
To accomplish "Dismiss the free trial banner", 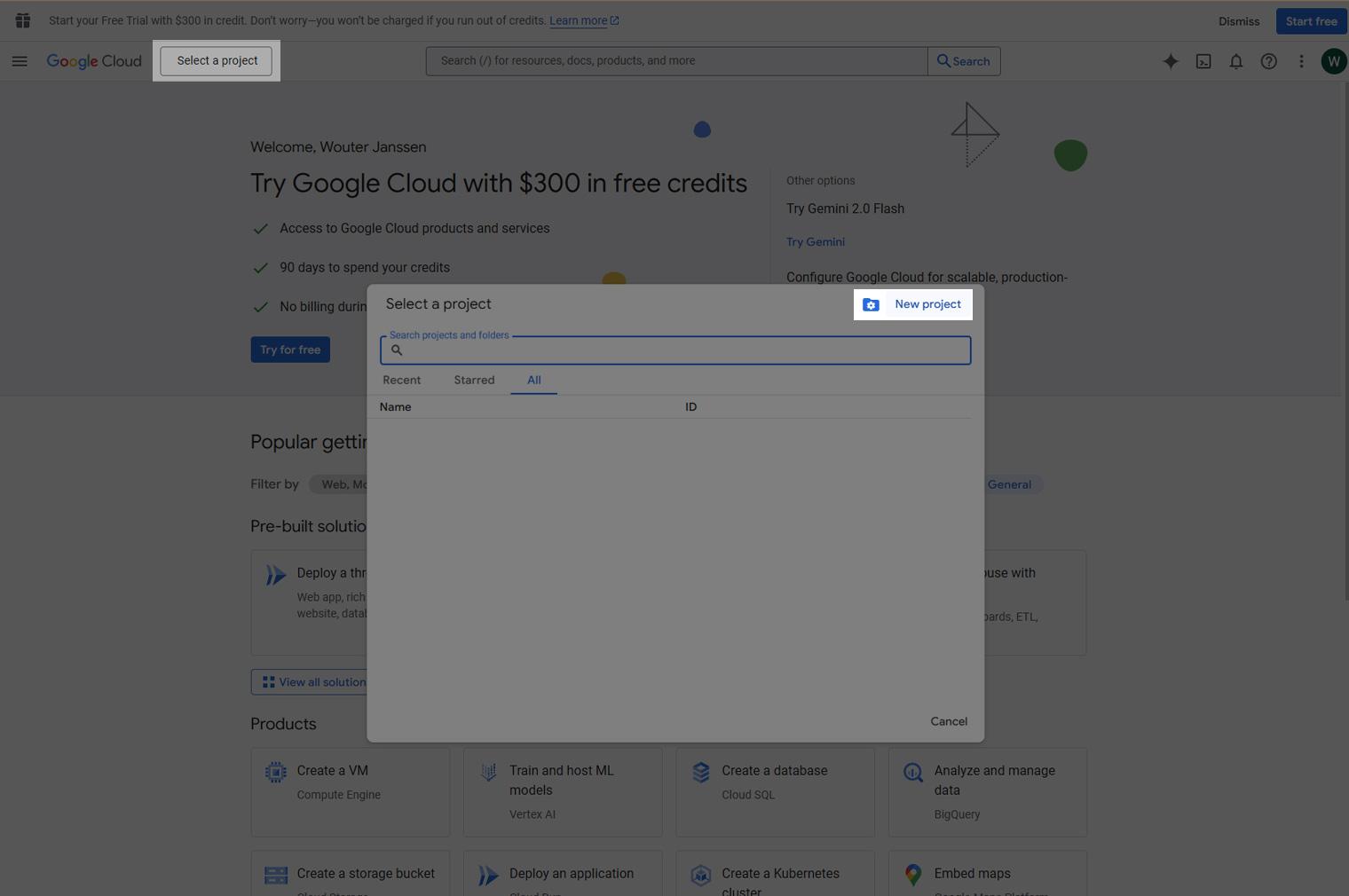I will (1238, 21).
